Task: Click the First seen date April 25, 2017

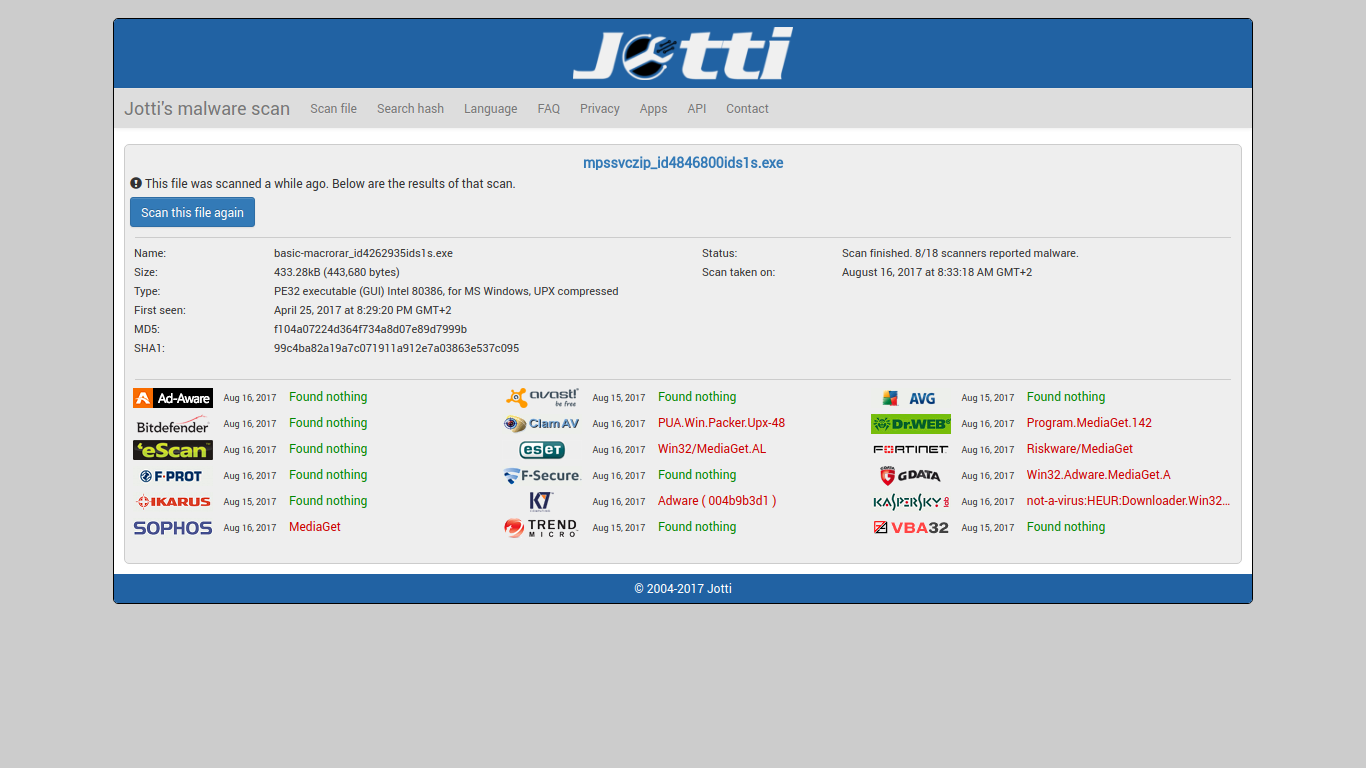Action: point(363,310)
